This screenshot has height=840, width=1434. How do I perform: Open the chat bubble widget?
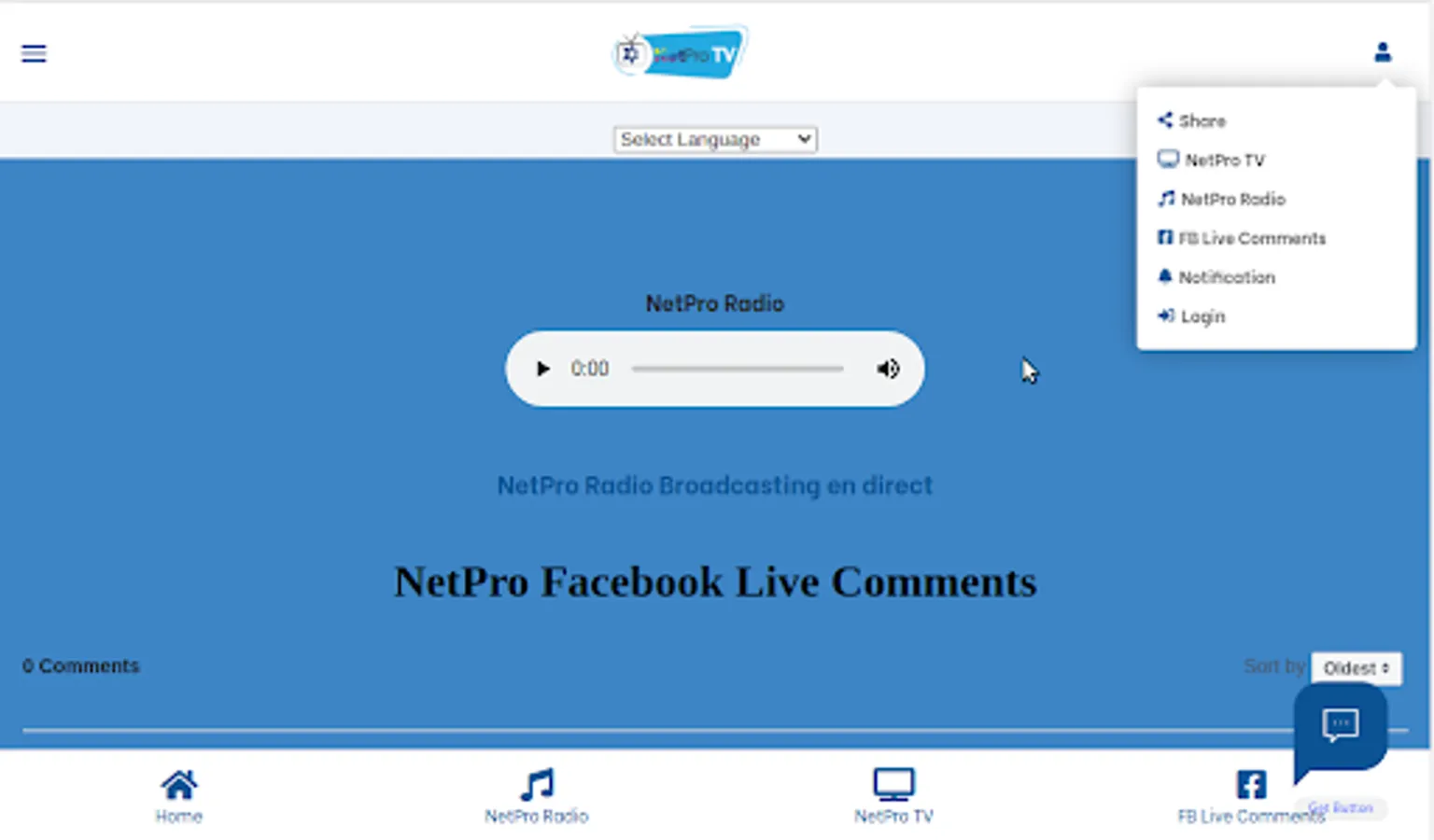point(1340,727)
